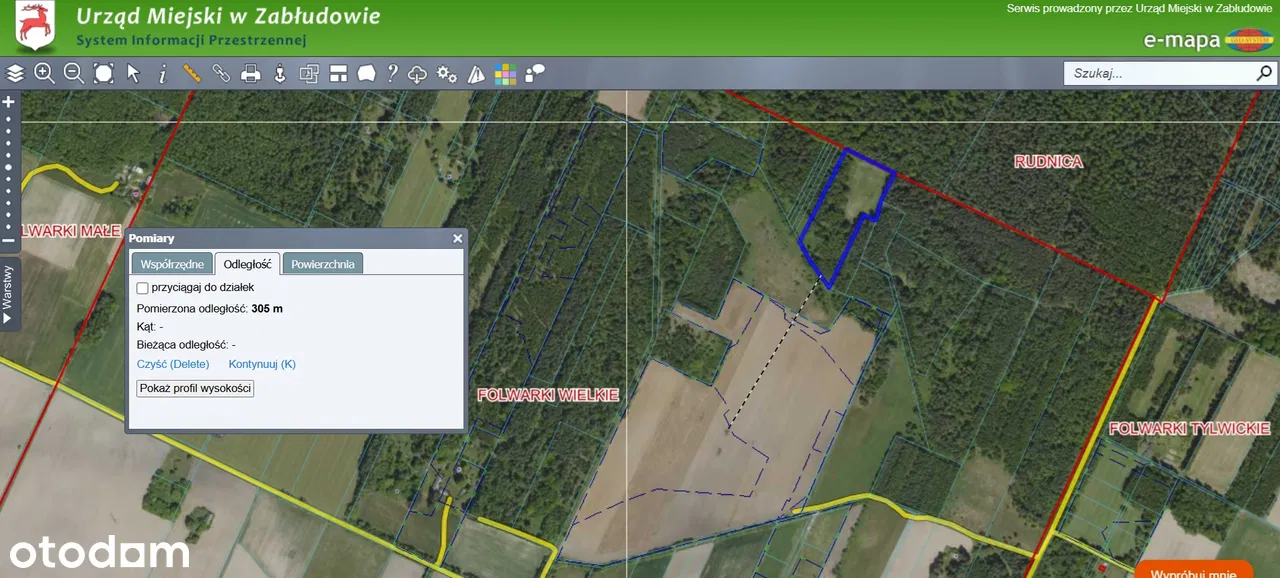Open the question mark help icon

tap(392, 73)
